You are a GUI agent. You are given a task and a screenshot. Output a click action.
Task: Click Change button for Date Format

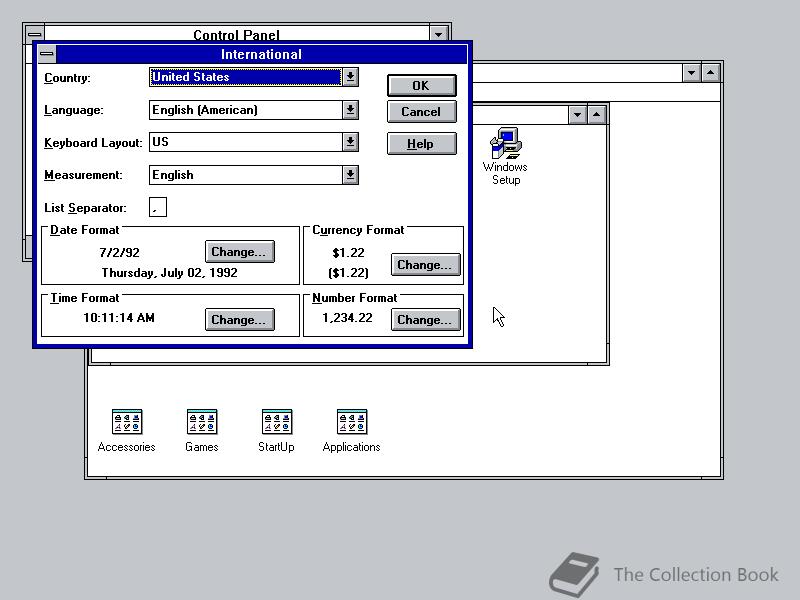[239, 251]
